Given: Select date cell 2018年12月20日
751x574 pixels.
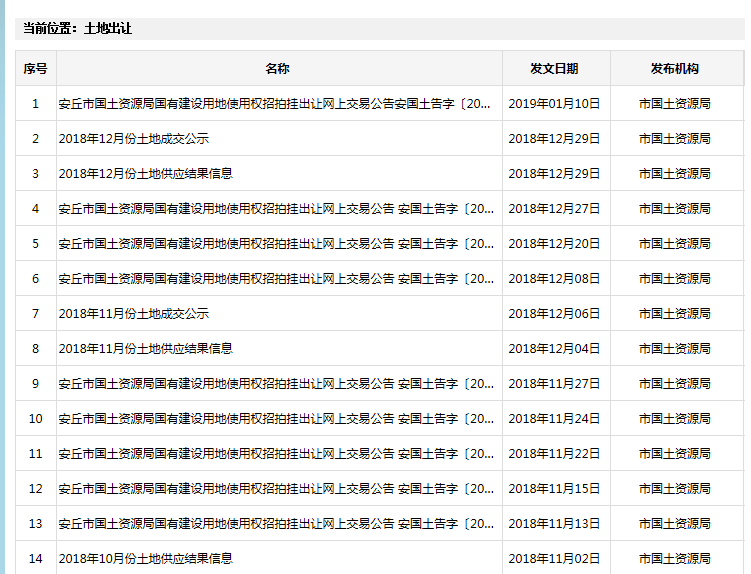Looking at the screenshot, I should (x=554, y=243).
